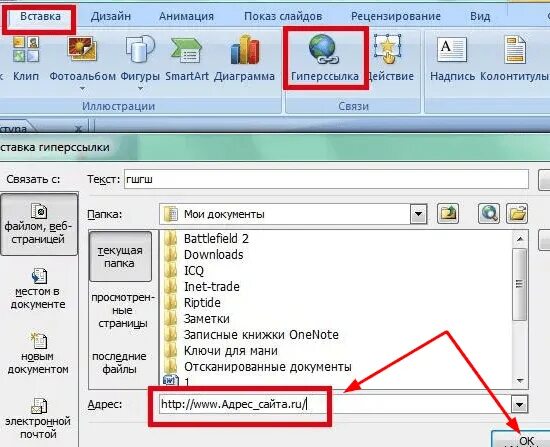Viewport: 550px width, 447px height.
Task: Open the Анимация tab
Action: click(186, 16)
